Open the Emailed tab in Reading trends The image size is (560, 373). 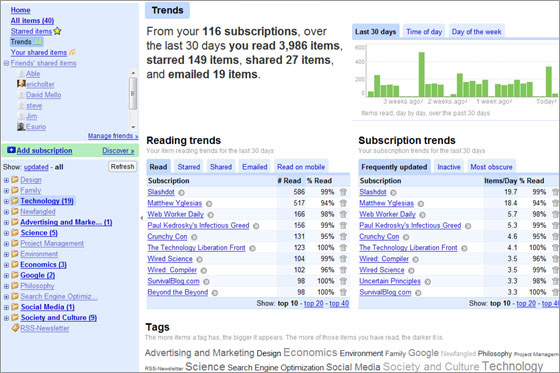[255, 166]
